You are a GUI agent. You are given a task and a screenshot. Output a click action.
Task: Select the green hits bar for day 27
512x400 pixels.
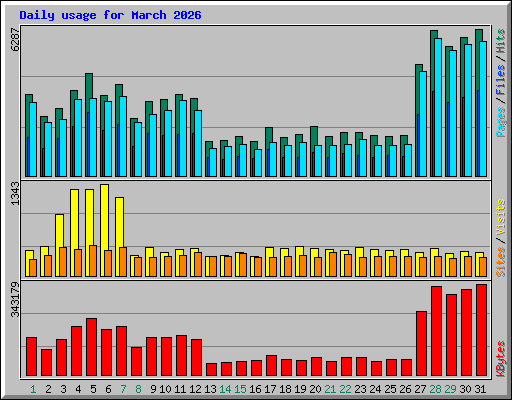click(x=418, y=121)
